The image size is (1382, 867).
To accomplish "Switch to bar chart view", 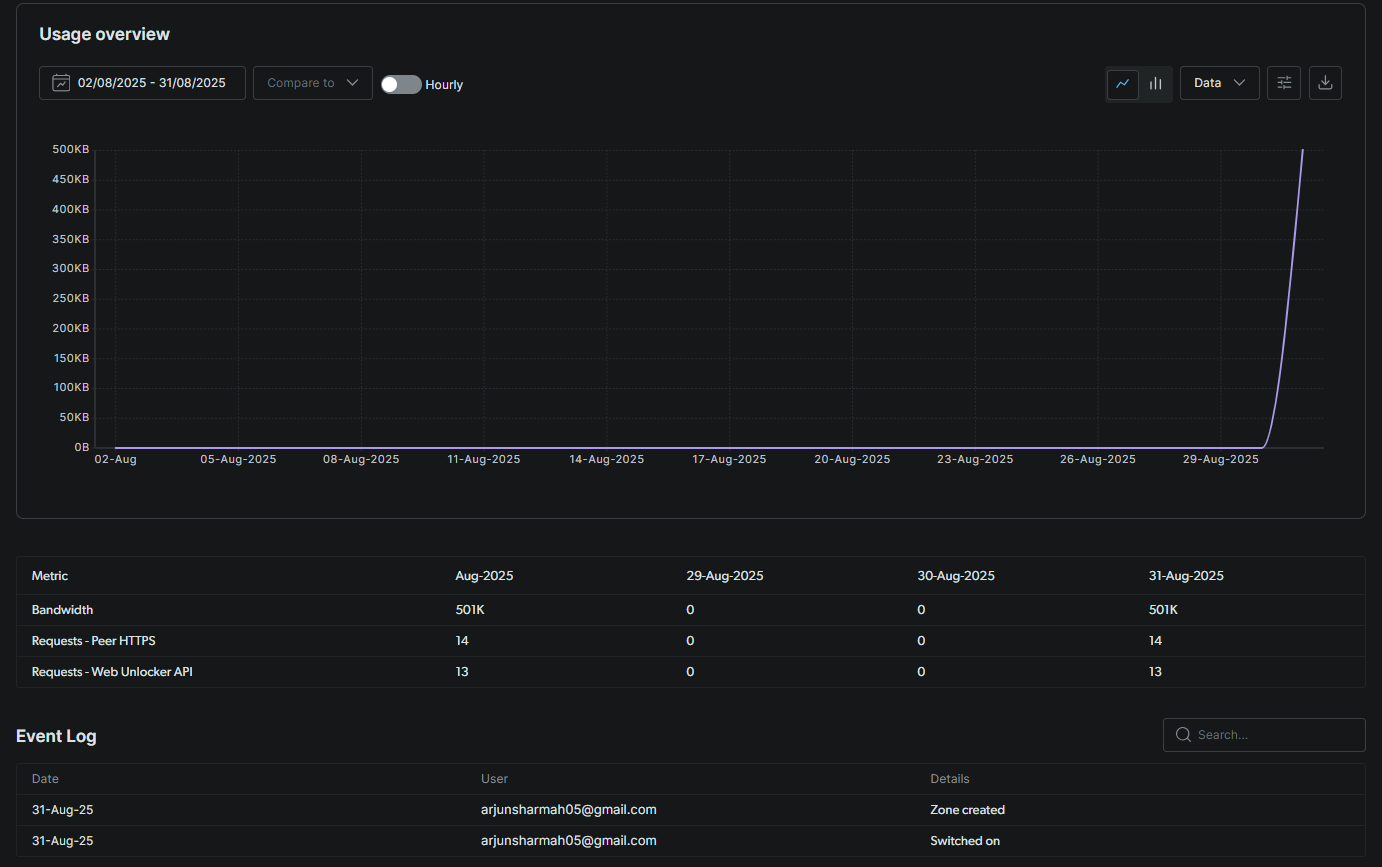I will pyautogui.click(x=1155, y=84).
